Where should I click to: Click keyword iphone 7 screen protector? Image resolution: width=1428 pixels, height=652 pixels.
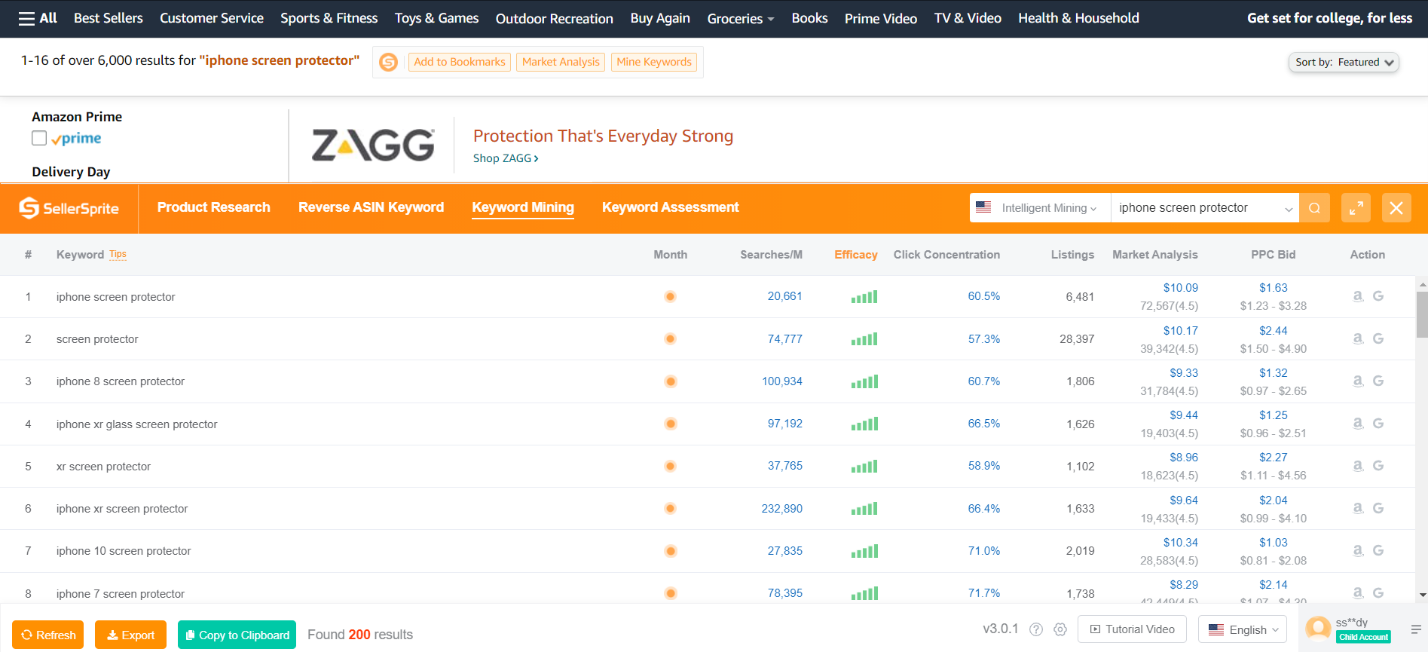point(121,594)
